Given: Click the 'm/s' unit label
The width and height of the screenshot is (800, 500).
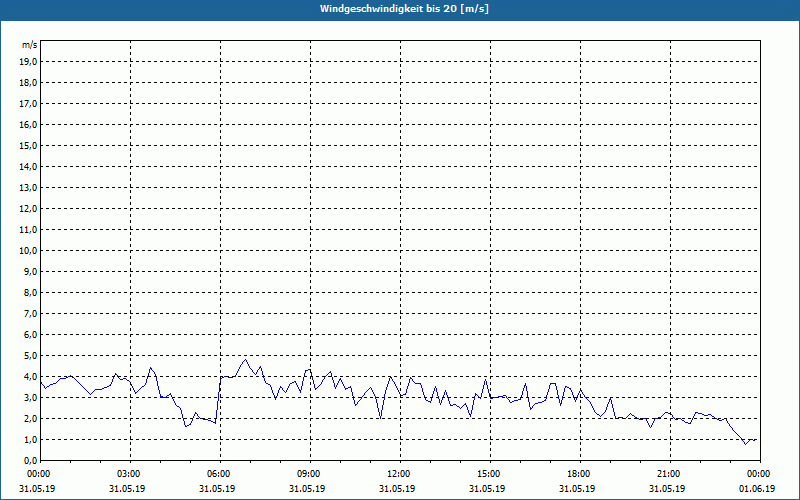Looking at the screenshot, I should click(x=30, y=45).
